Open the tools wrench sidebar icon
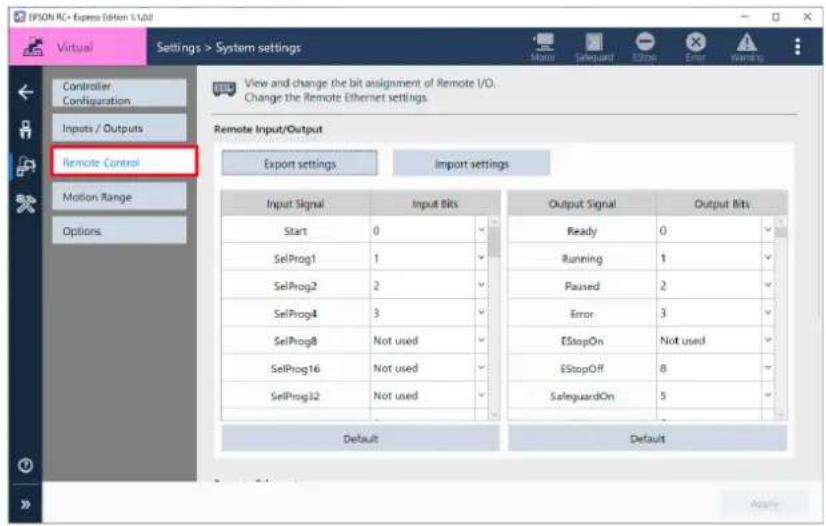Viewport: 826px width, 526px height. click(x=25, y=204)
